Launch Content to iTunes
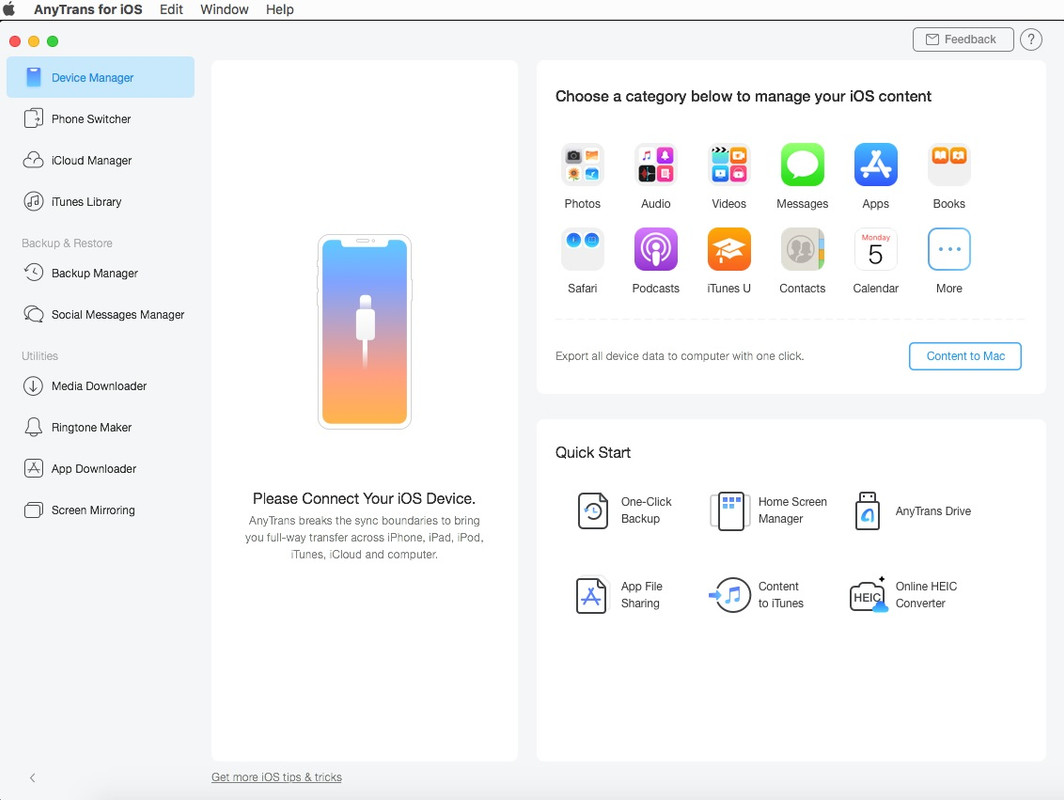 coord(756,595)
